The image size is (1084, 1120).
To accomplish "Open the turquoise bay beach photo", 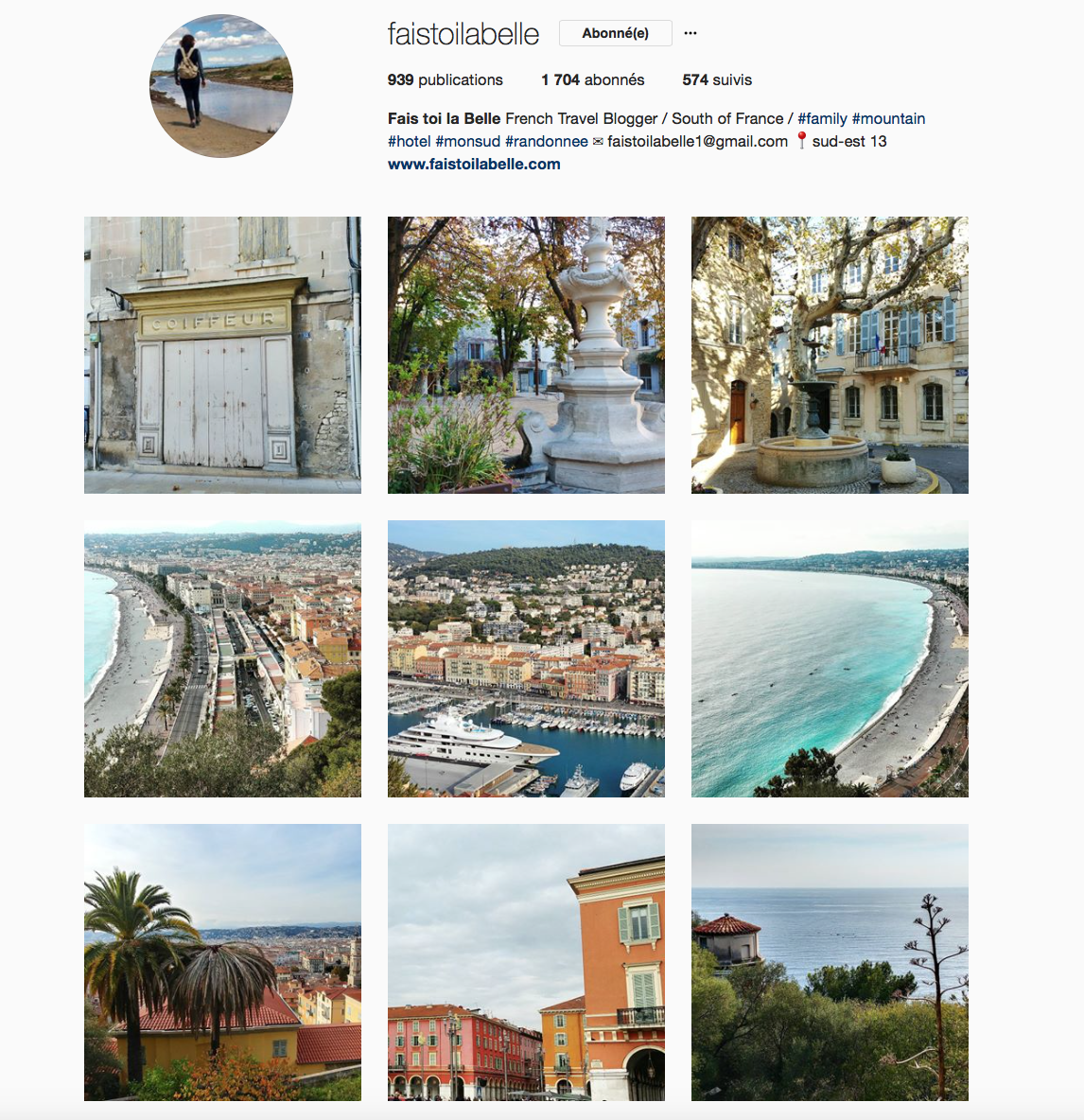I will pos(830,658).
